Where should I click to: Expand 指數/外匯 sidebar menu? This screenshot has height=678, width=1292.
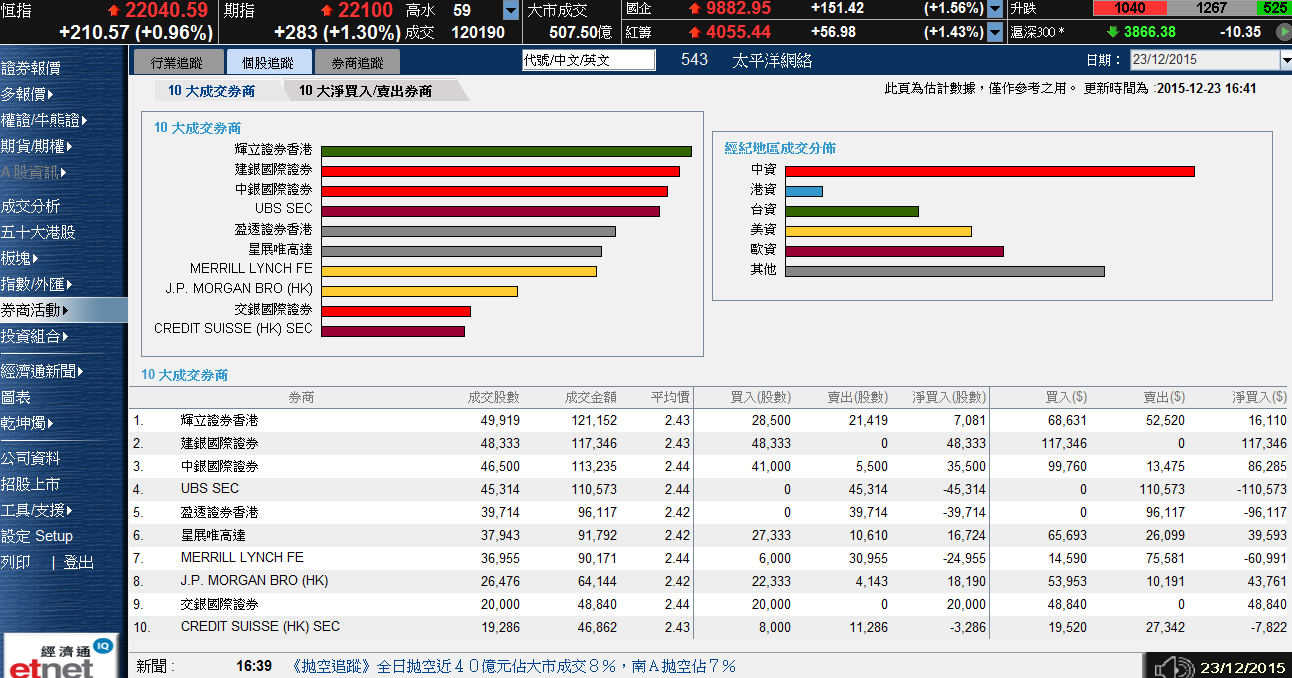click(x=36, y=284)
